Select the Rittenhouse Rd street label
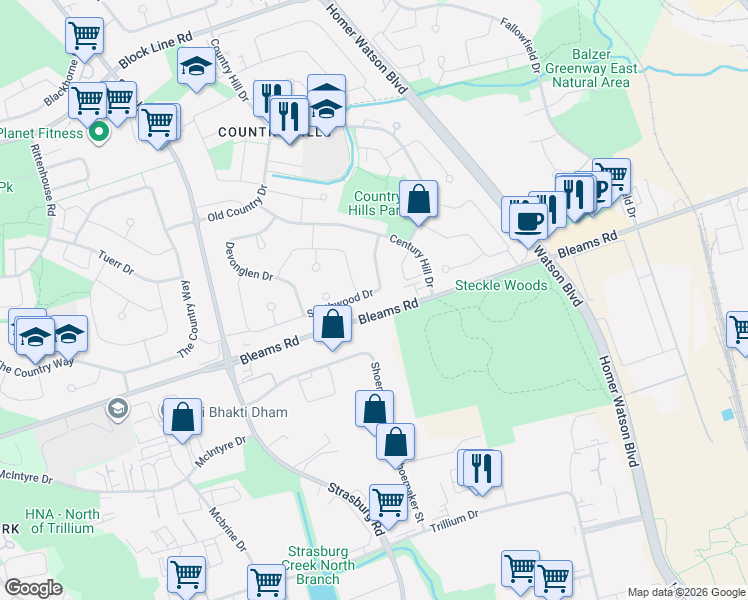This screenshot has width=748, height=600. click(43, 180)
